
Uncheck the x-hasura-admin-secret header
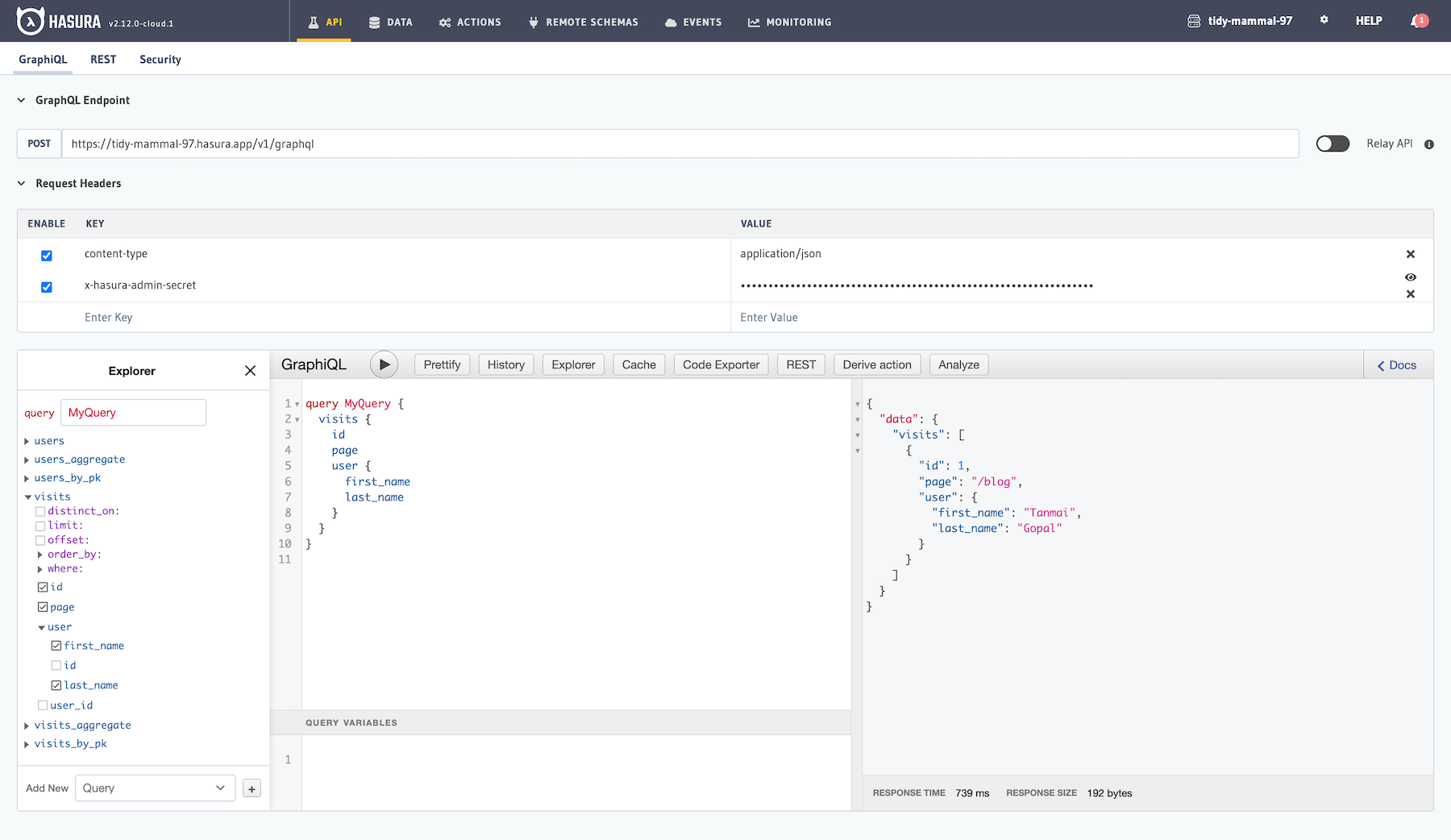tap(46, 287)
